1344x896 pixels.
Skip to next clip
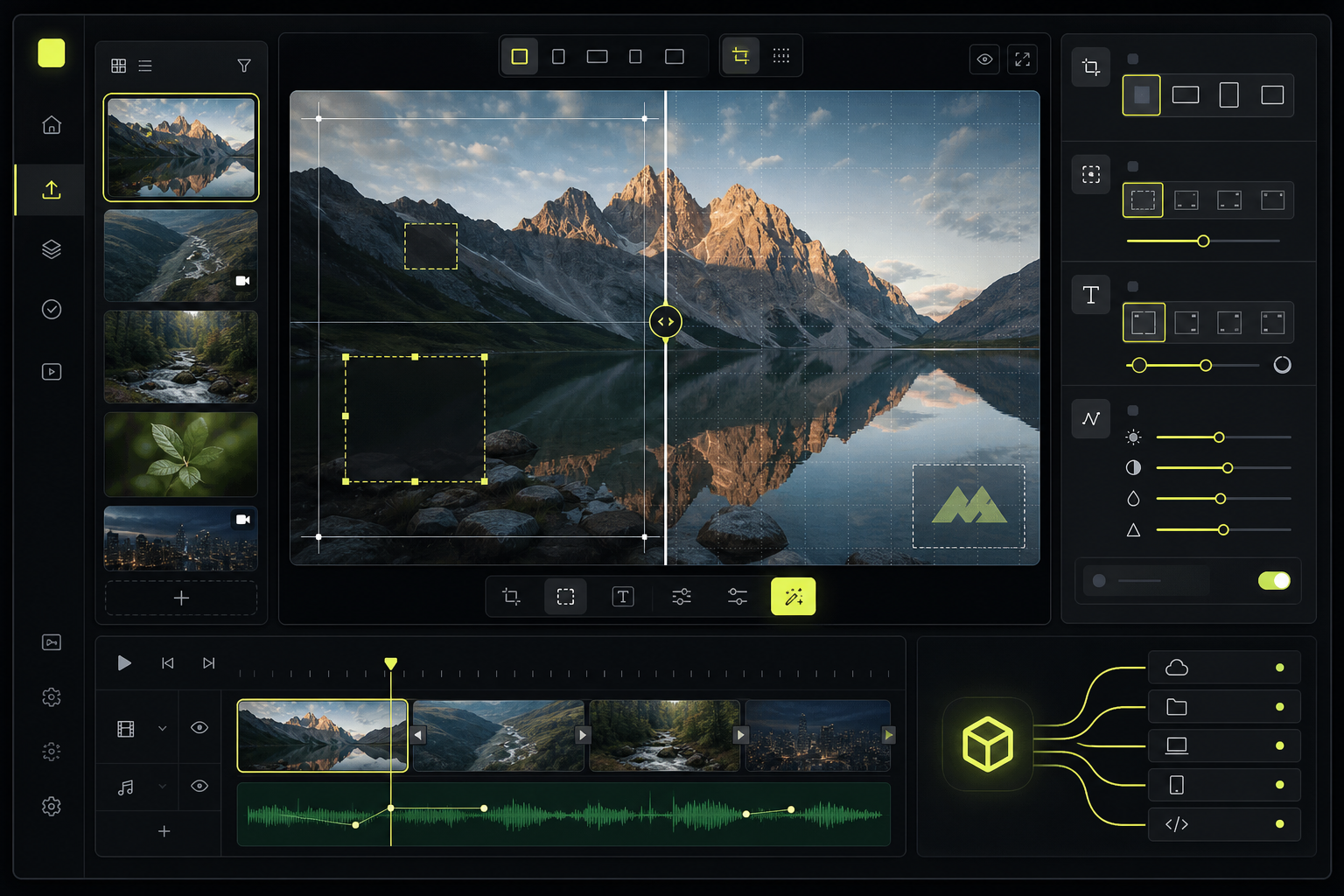(x=208, y=663)
